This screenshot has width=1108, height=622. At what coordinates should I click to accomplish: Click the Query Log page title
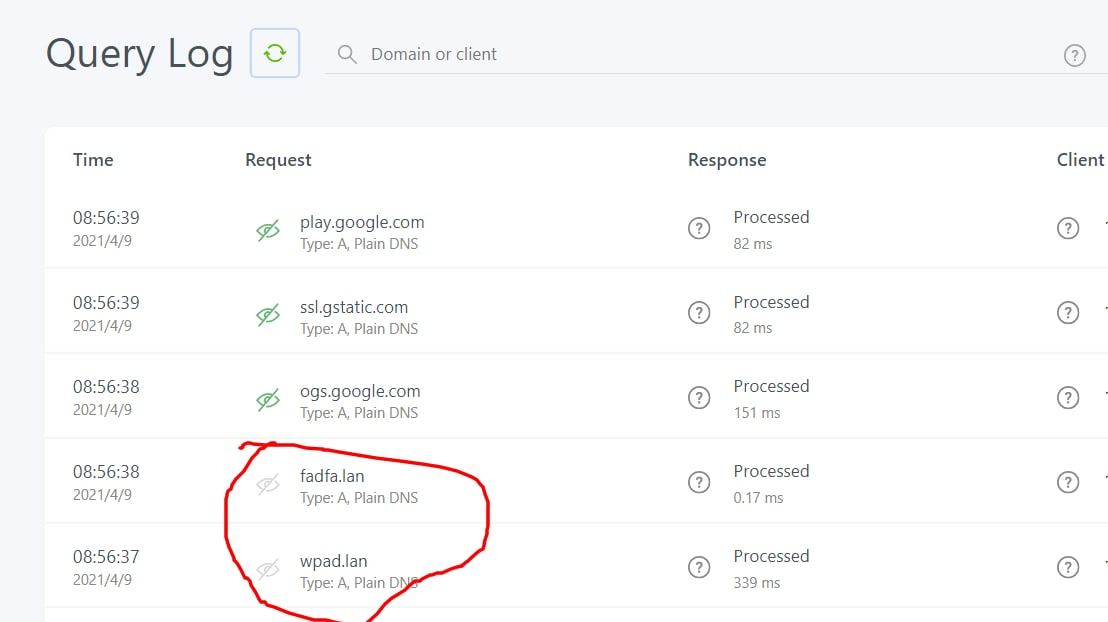(x=139, y=54)
